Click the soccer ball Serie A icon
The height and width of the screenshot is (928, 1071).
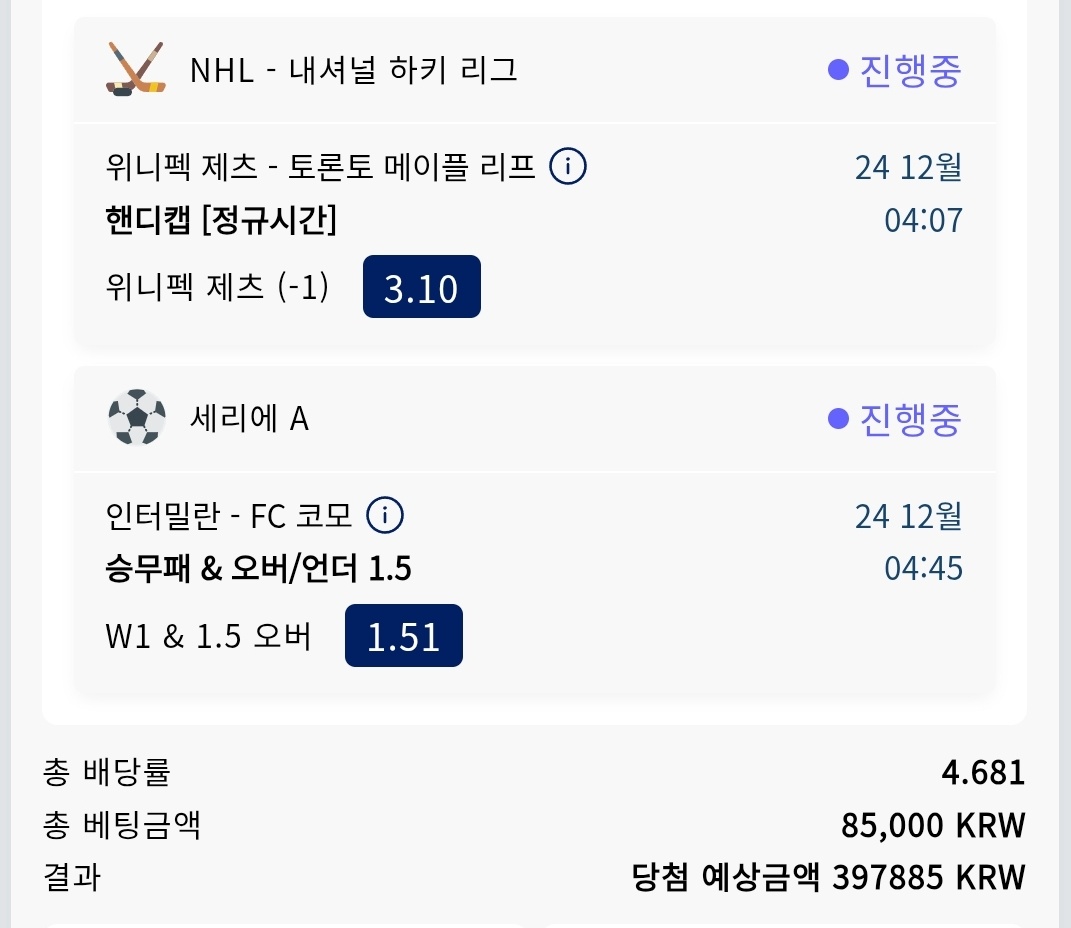point(136,418)
